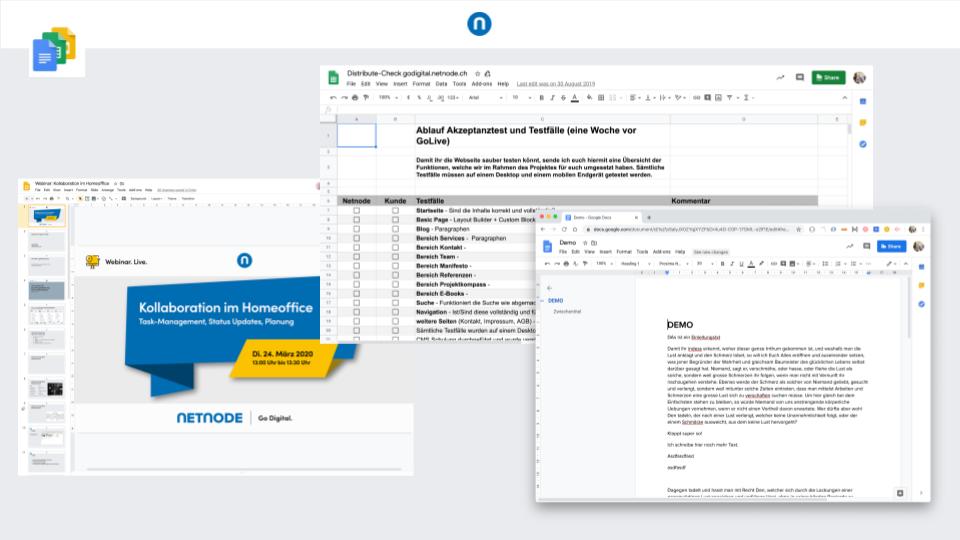This screenshot has width=960, height=540.
Task: Click the green Share button in Sheets
Action: 827,77
